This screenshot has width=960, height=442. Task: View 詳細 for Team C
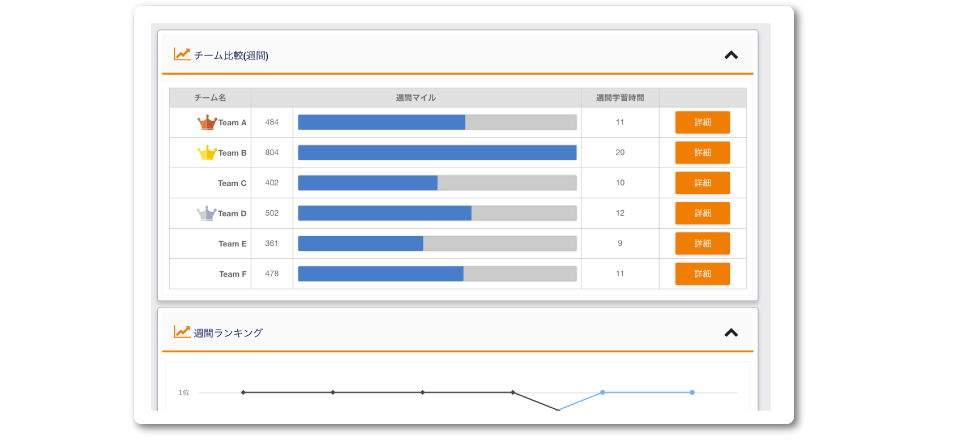(702, 183)
